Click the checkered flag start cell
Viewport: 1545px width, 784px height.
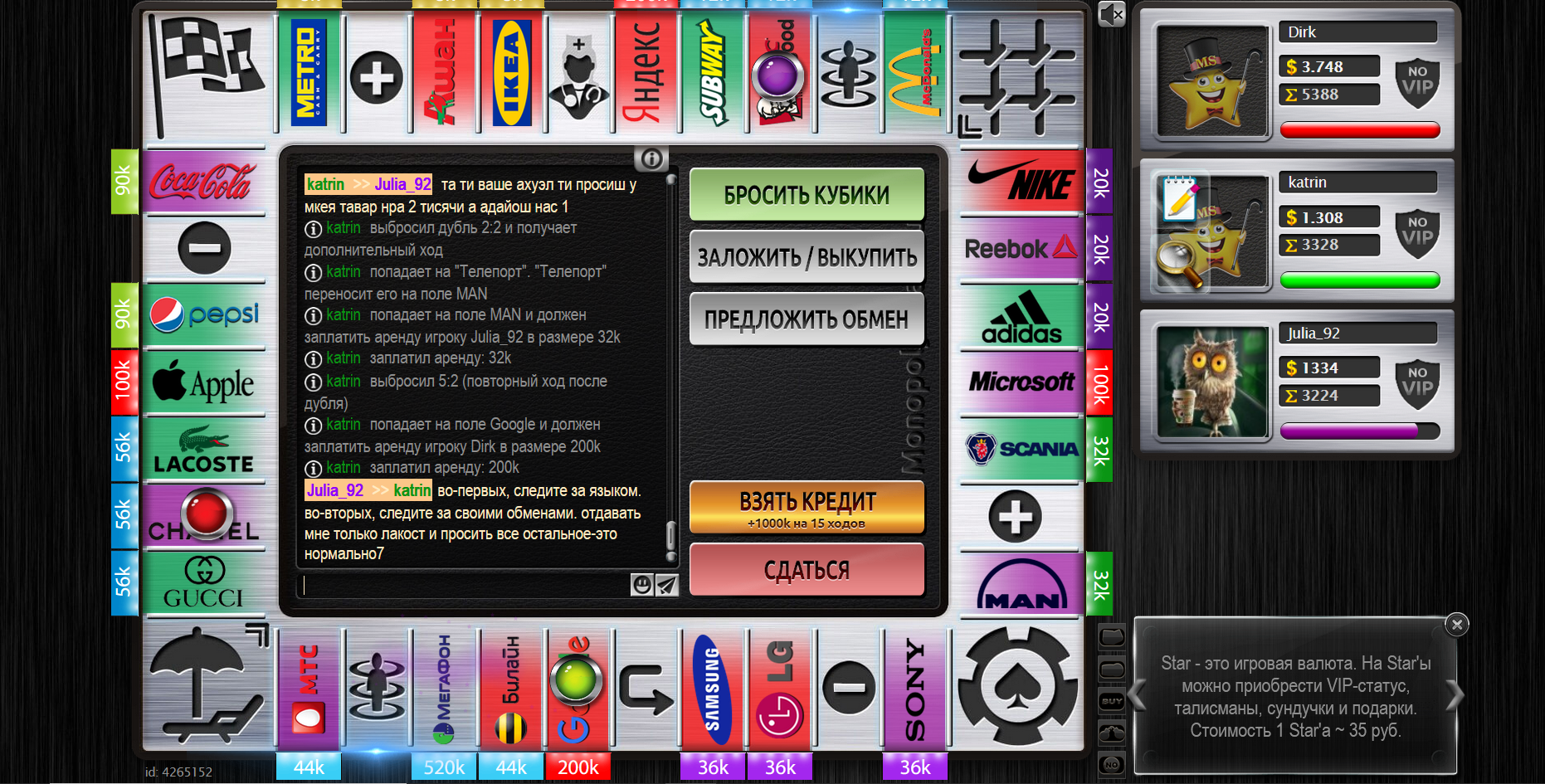coord(207,73)
